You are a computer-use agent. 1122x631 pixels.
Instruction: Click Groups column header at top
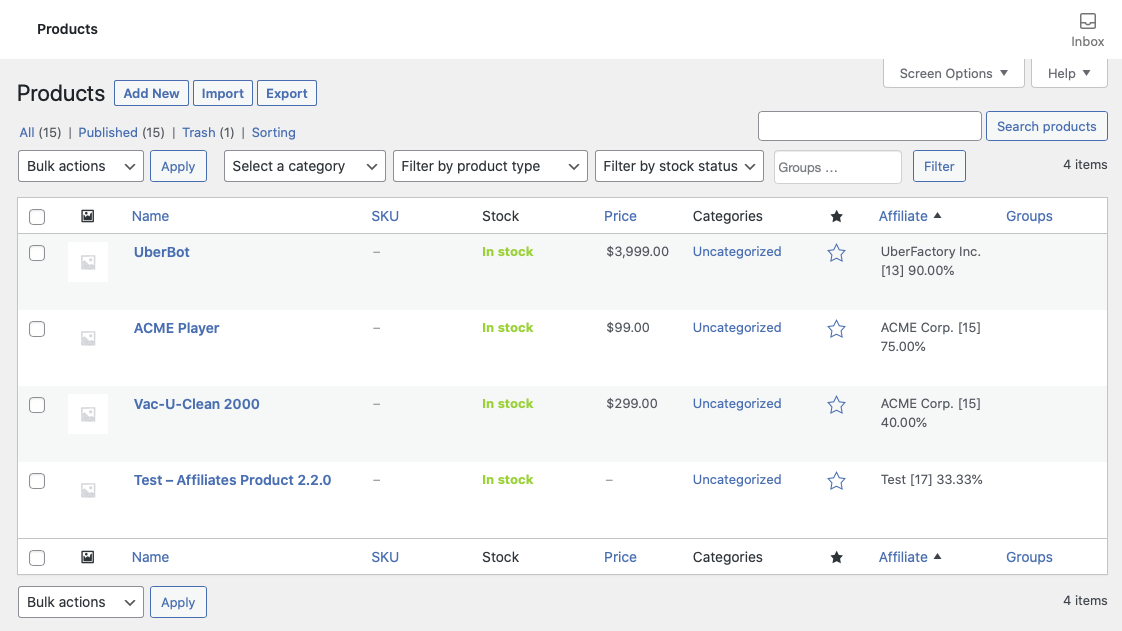coord(1029,216)
